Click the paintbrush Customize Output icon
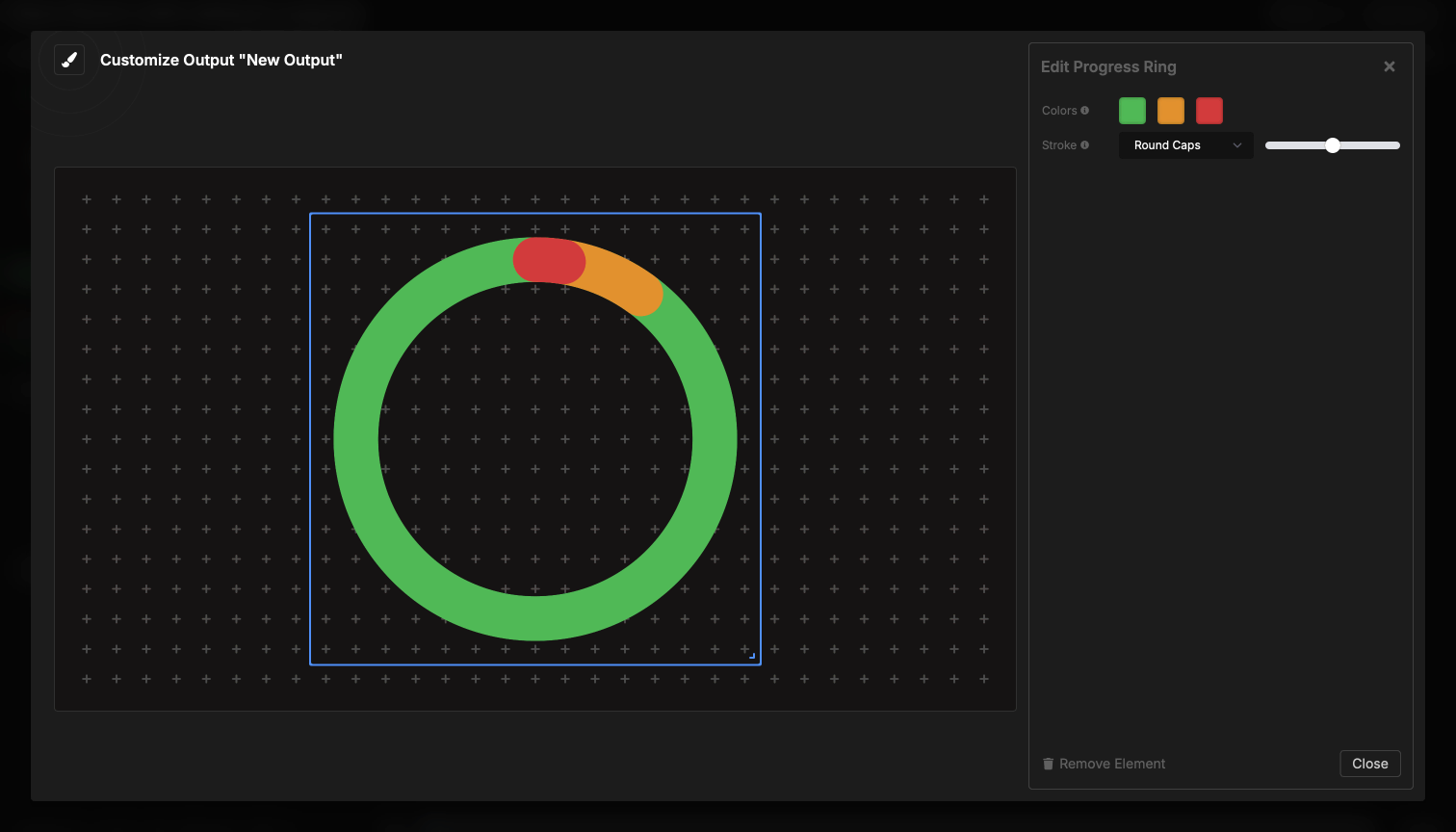Screen dimensions: 1456x832 pos(68,59)
